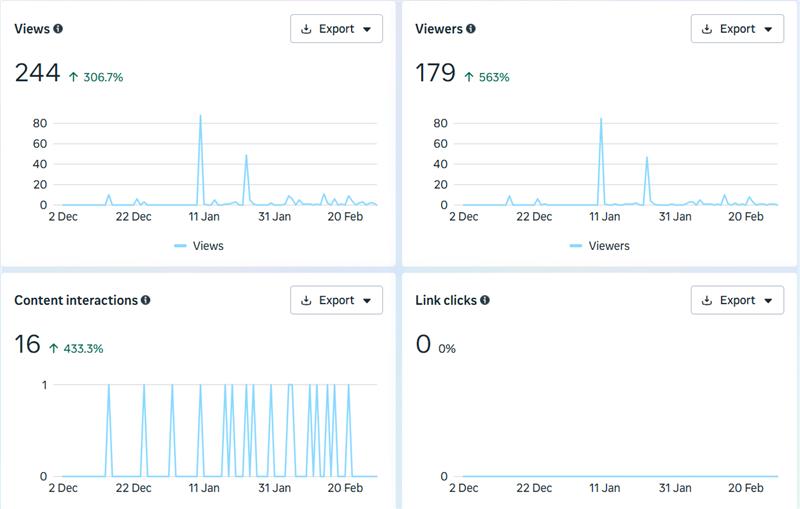Click the info icon next to Link clicks

point(485,300)
